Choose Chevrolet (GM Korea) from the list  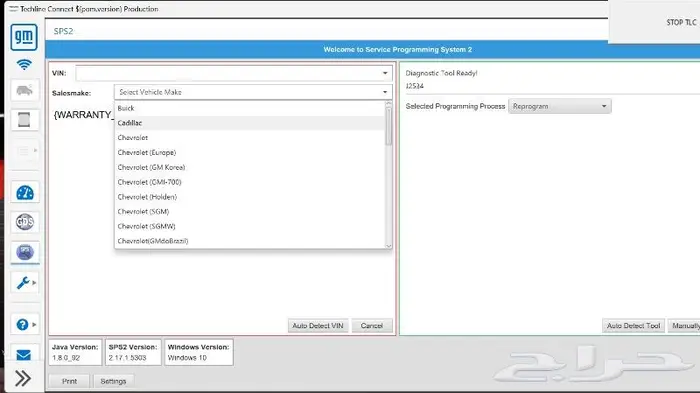point(250,167)
